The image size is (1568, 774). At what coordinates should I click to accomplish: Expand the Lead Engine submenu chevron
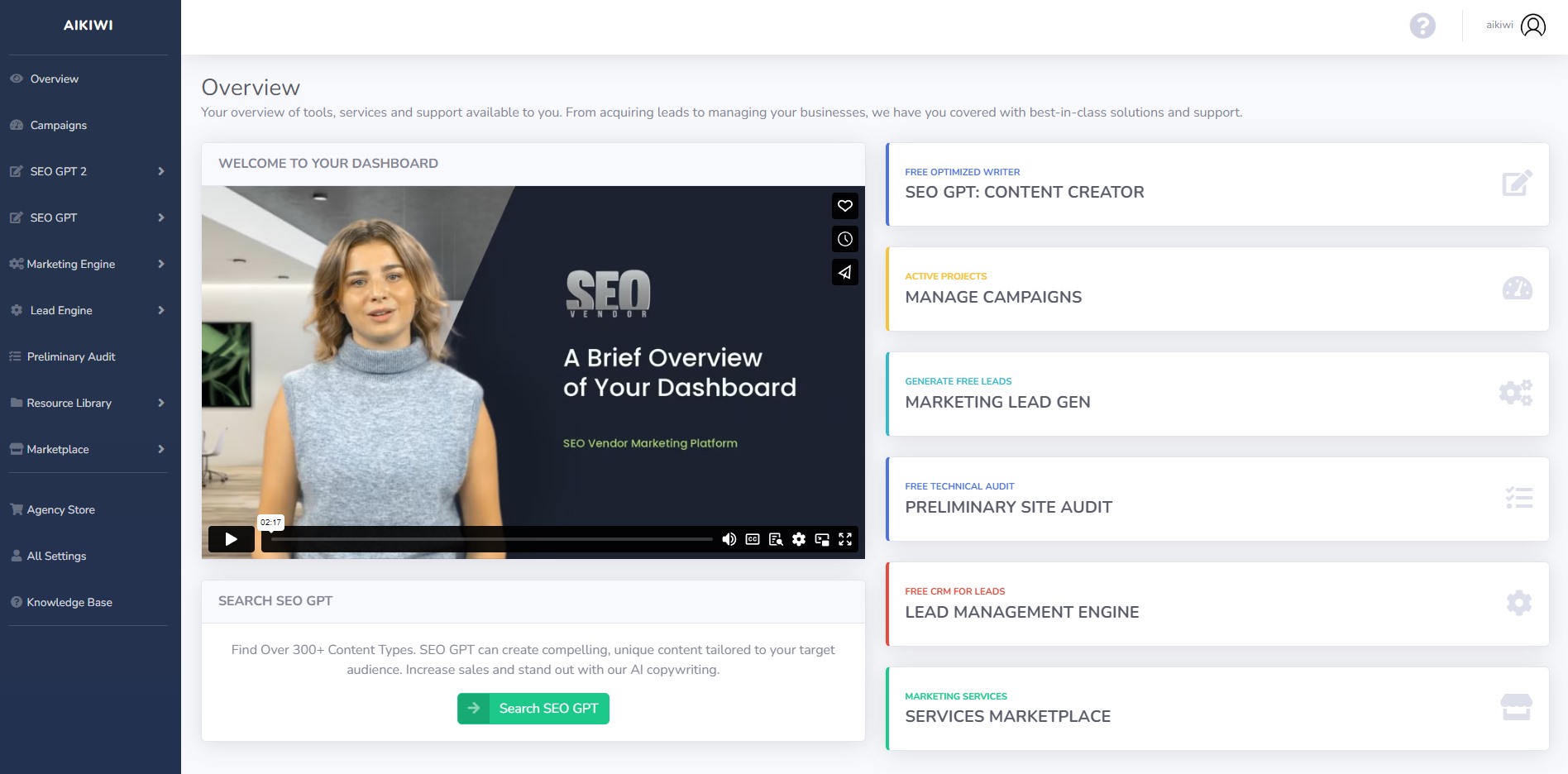[161, 310]
